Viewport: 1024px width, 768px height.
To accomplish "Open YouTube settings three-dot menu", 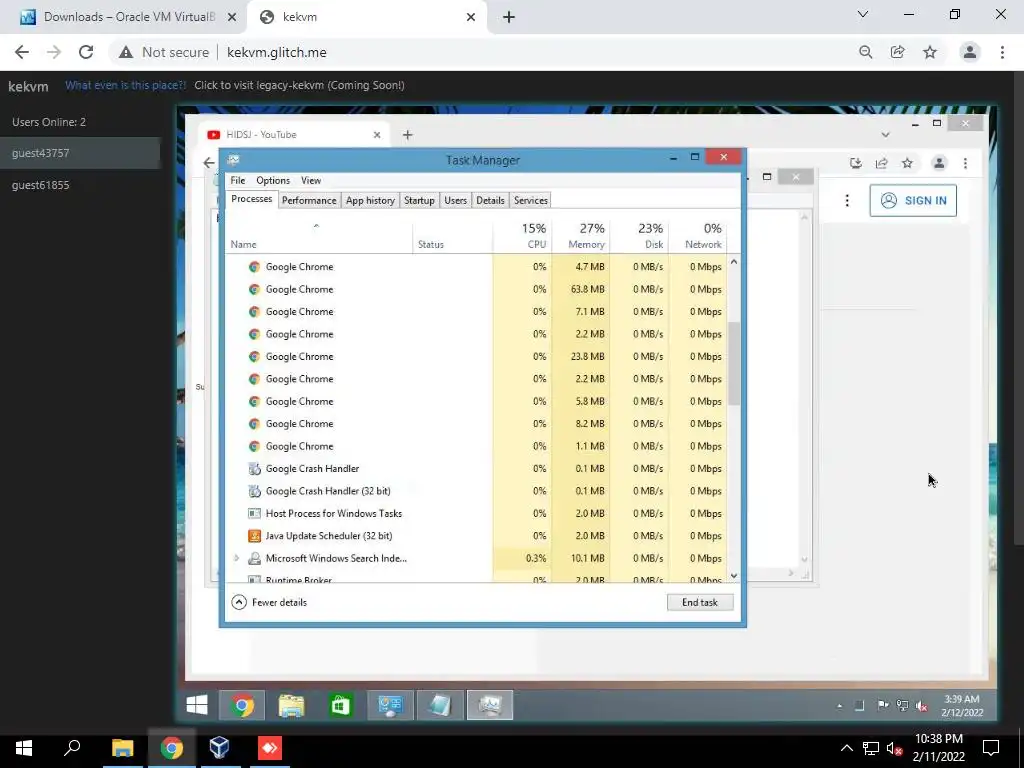I will (847, 200).
